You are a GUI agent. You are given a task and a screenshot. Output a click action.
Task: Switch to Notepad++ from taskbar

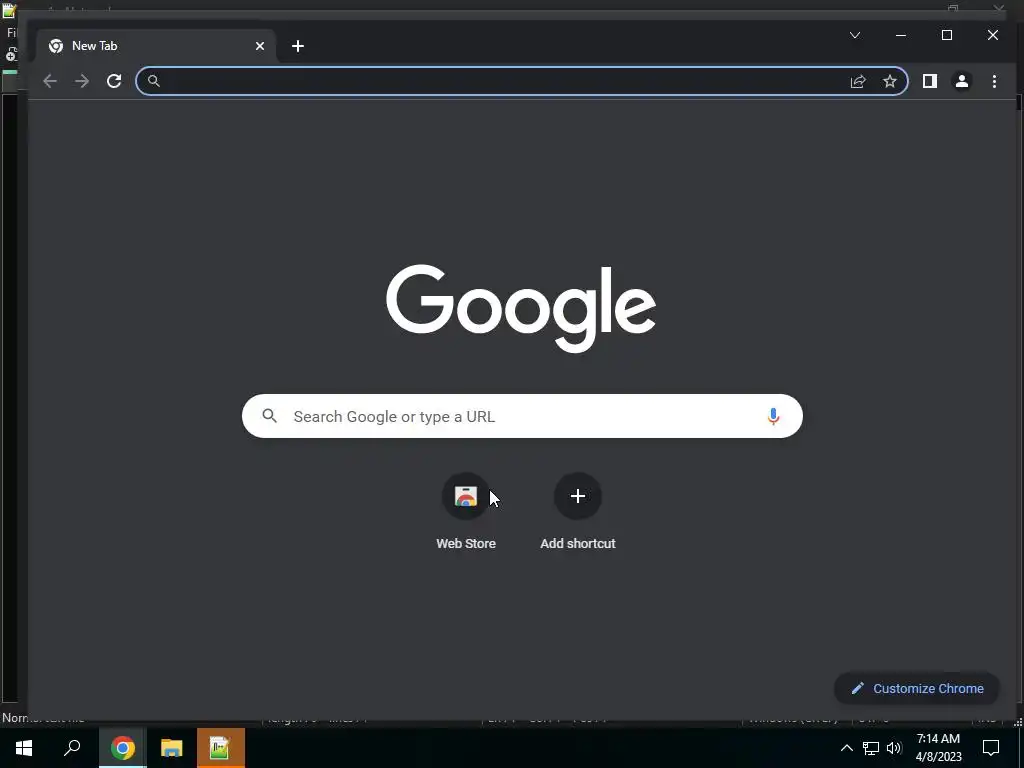[x=221, y=748]
